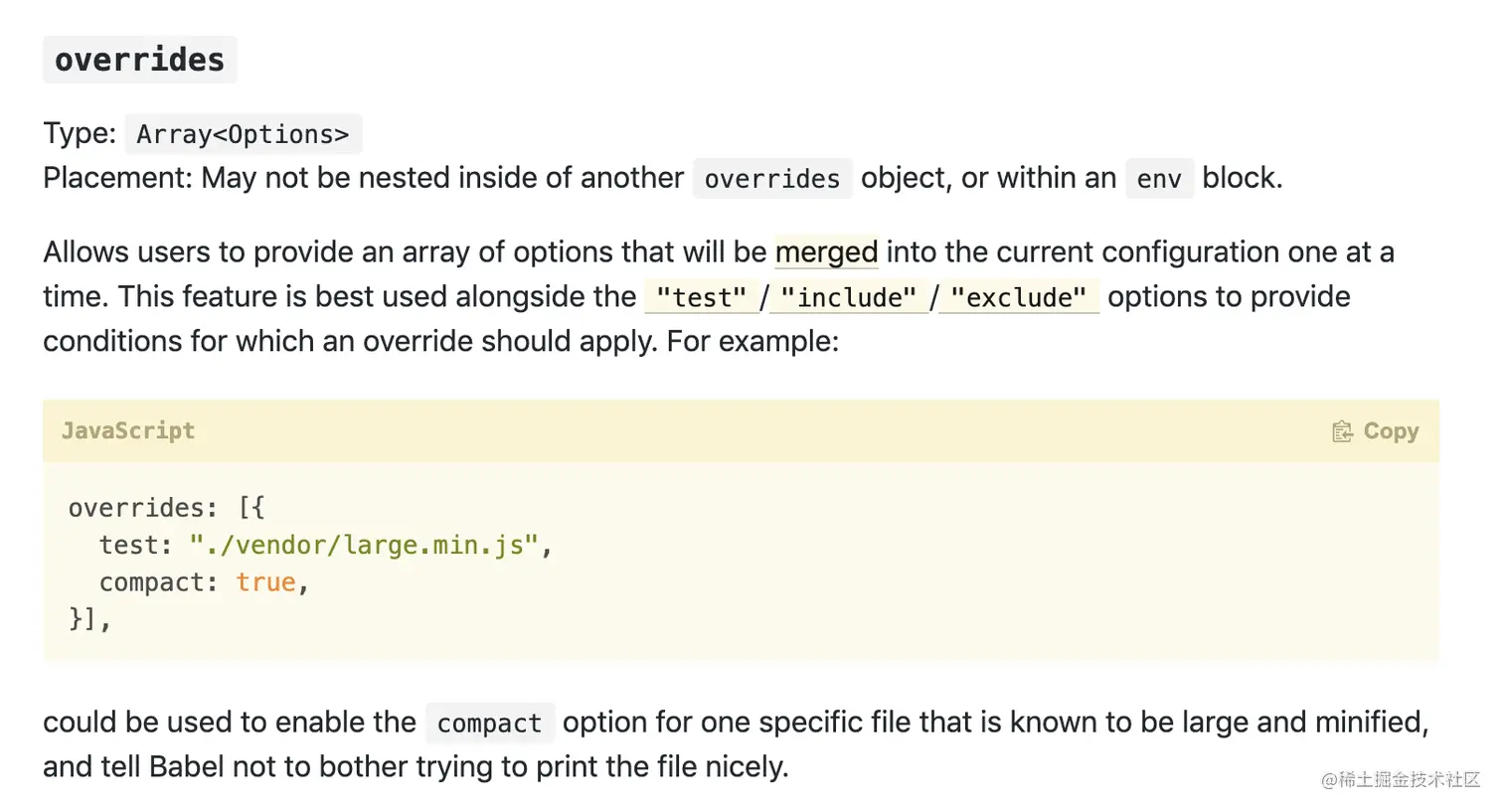
Task: Open the "include" option link
Action: (x=848, y=296)
